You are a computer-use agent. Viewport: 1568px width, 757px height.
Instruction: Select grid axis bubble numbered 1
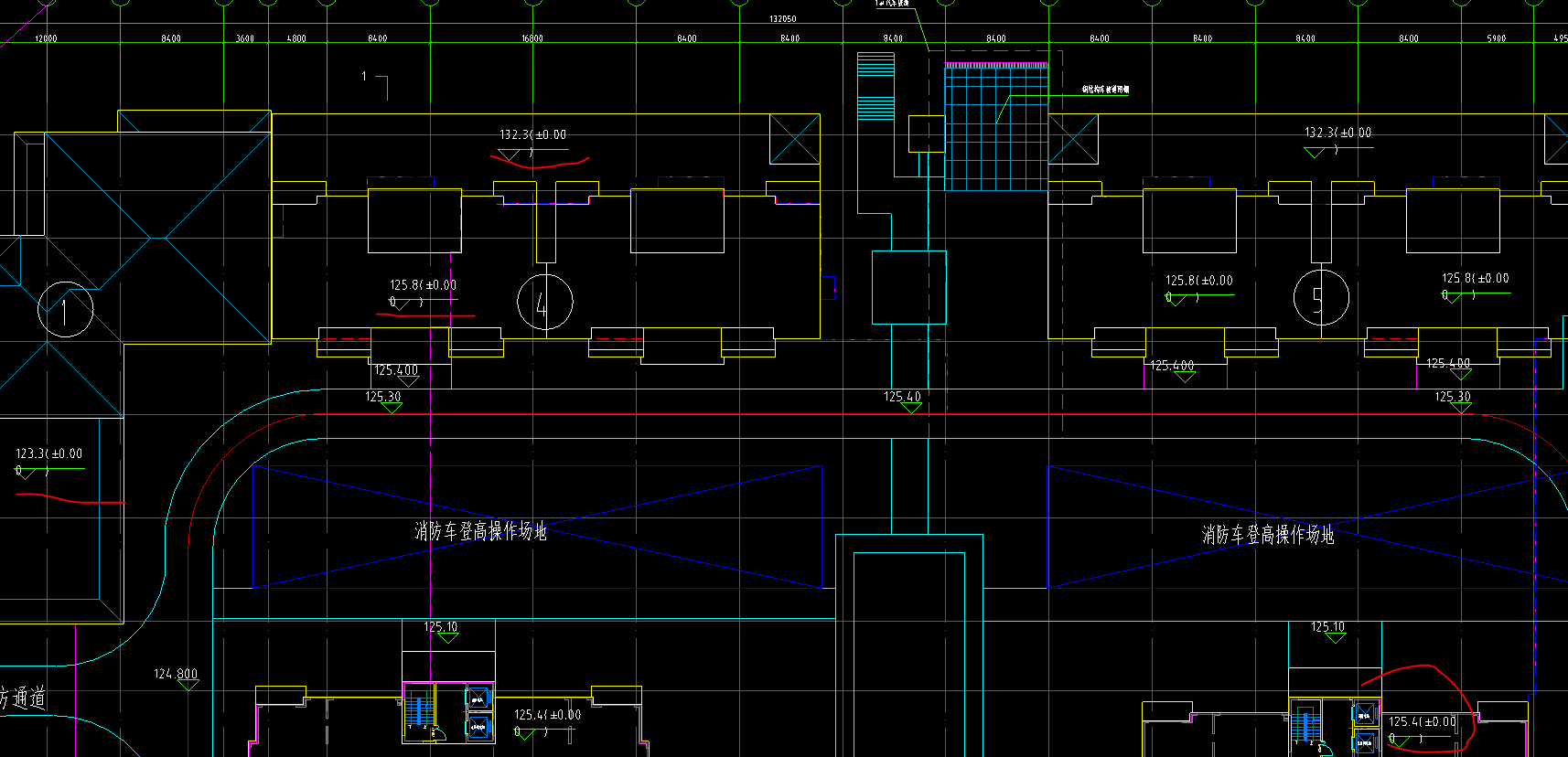65,310
